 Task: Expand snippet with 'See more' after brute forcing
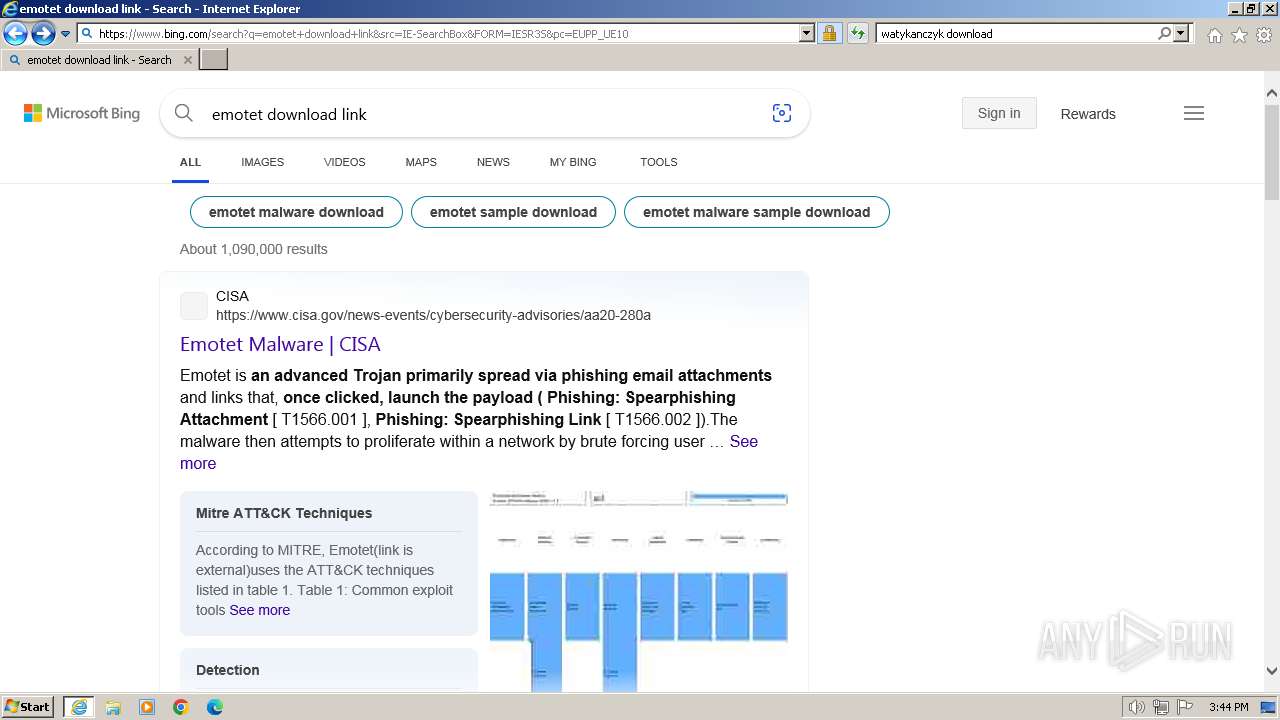point(744,441)
